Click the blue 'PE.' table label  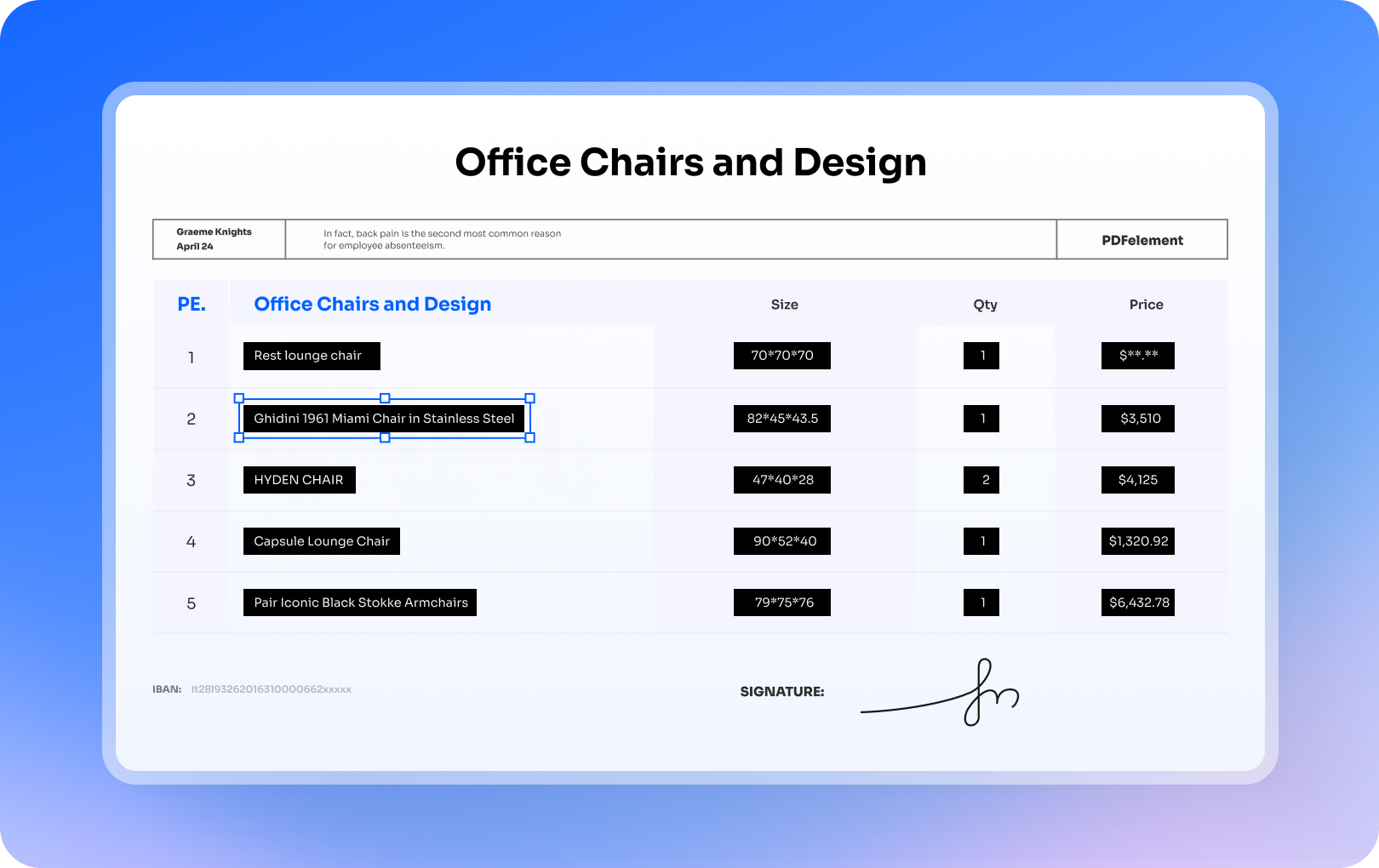[192, 304]
